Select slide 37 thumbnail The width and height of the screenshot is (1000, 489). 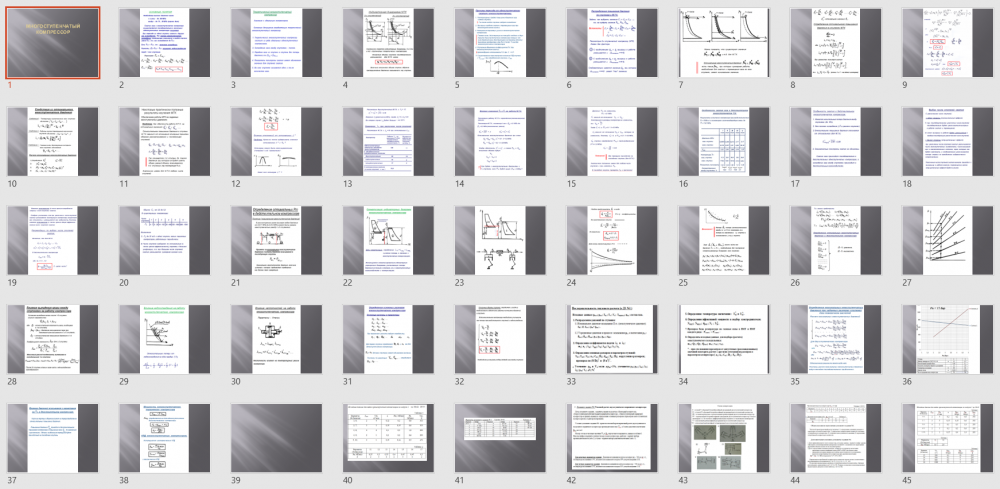(53, 438)
